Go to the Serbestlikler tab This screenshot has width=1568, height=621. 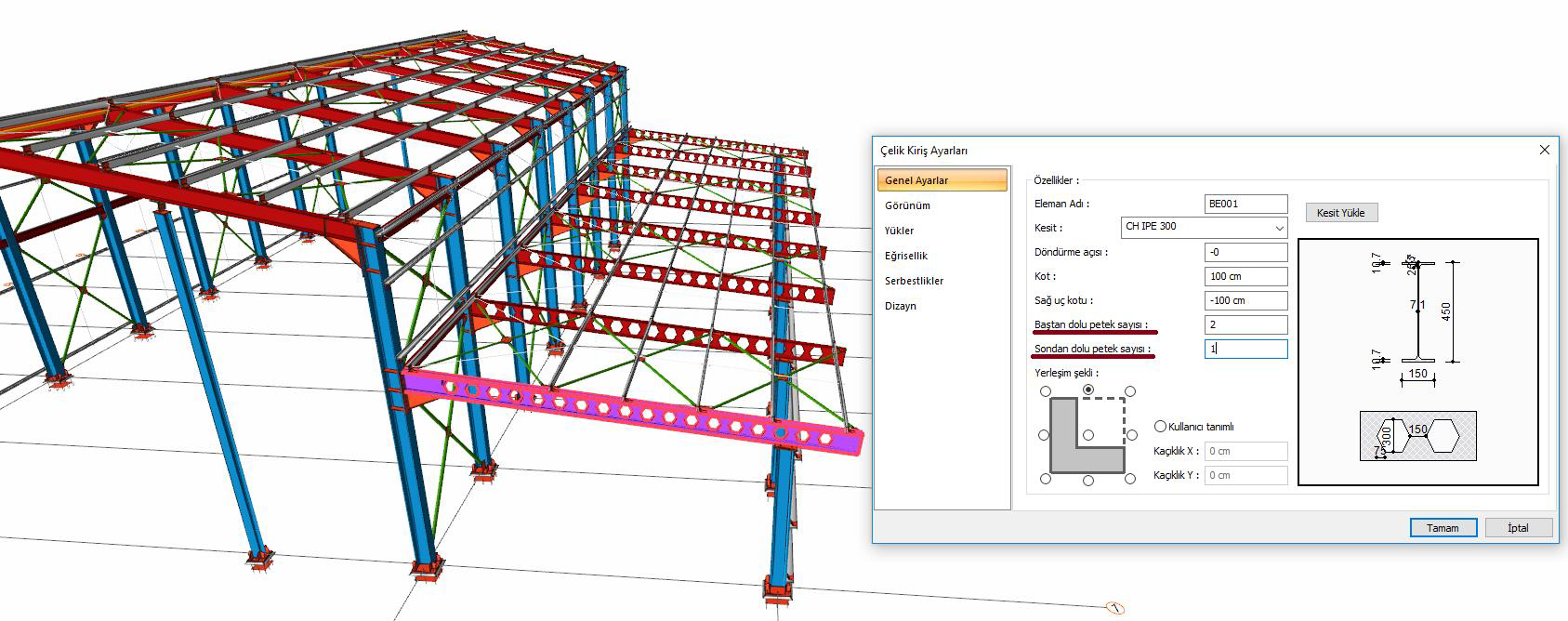(x=914, y=281)
